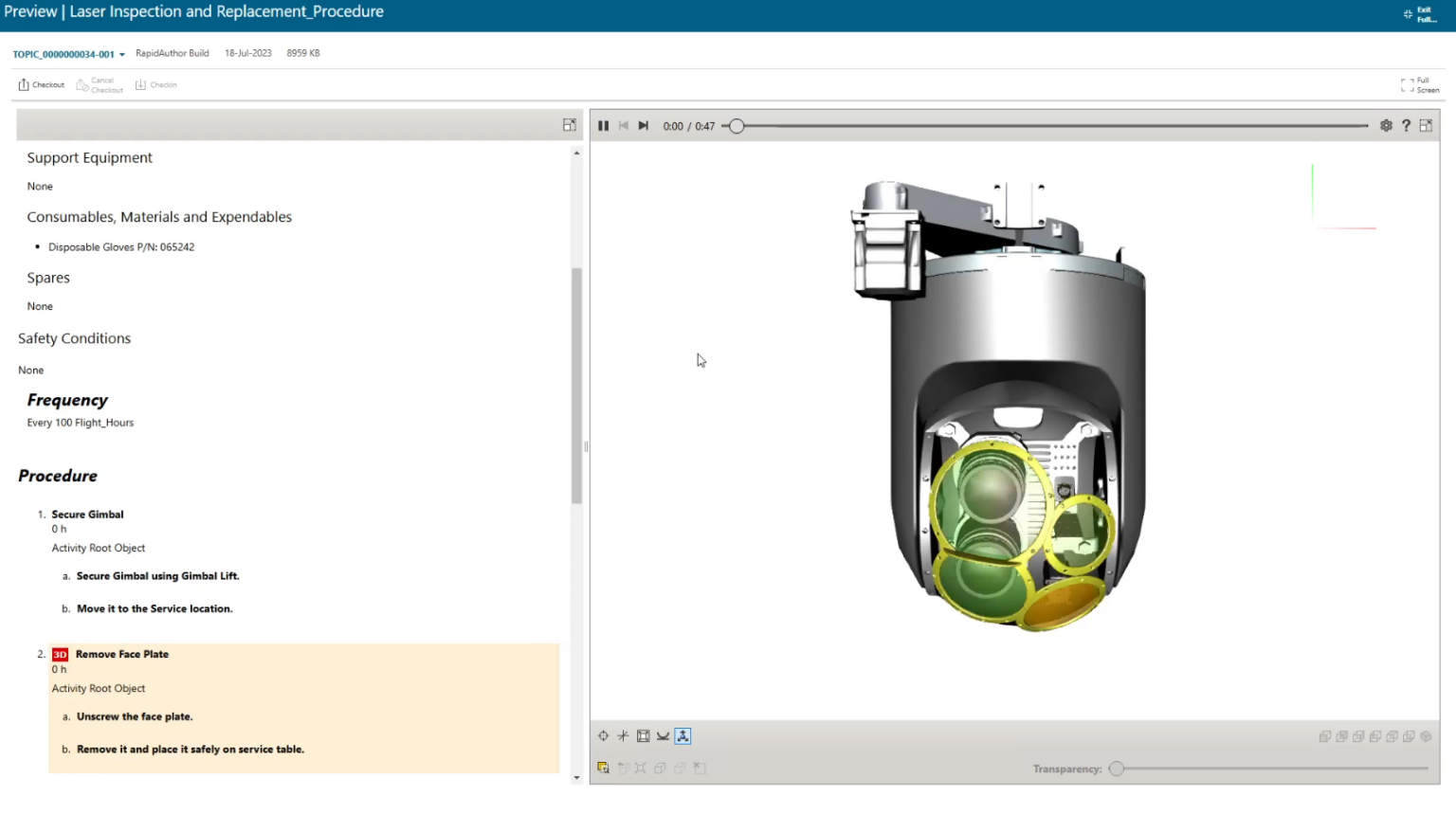Viewport: 1456px width, 814px height.
Task: Click the fit-to-view icon in viewer toolbar
Action: [643, 735]
